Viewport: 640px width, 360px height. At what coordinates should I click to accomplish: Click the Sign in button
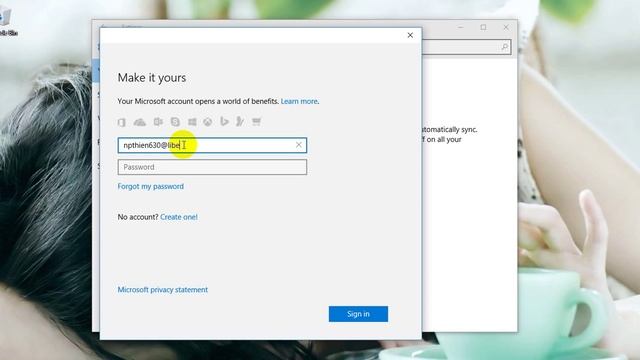tap(358, 314)
